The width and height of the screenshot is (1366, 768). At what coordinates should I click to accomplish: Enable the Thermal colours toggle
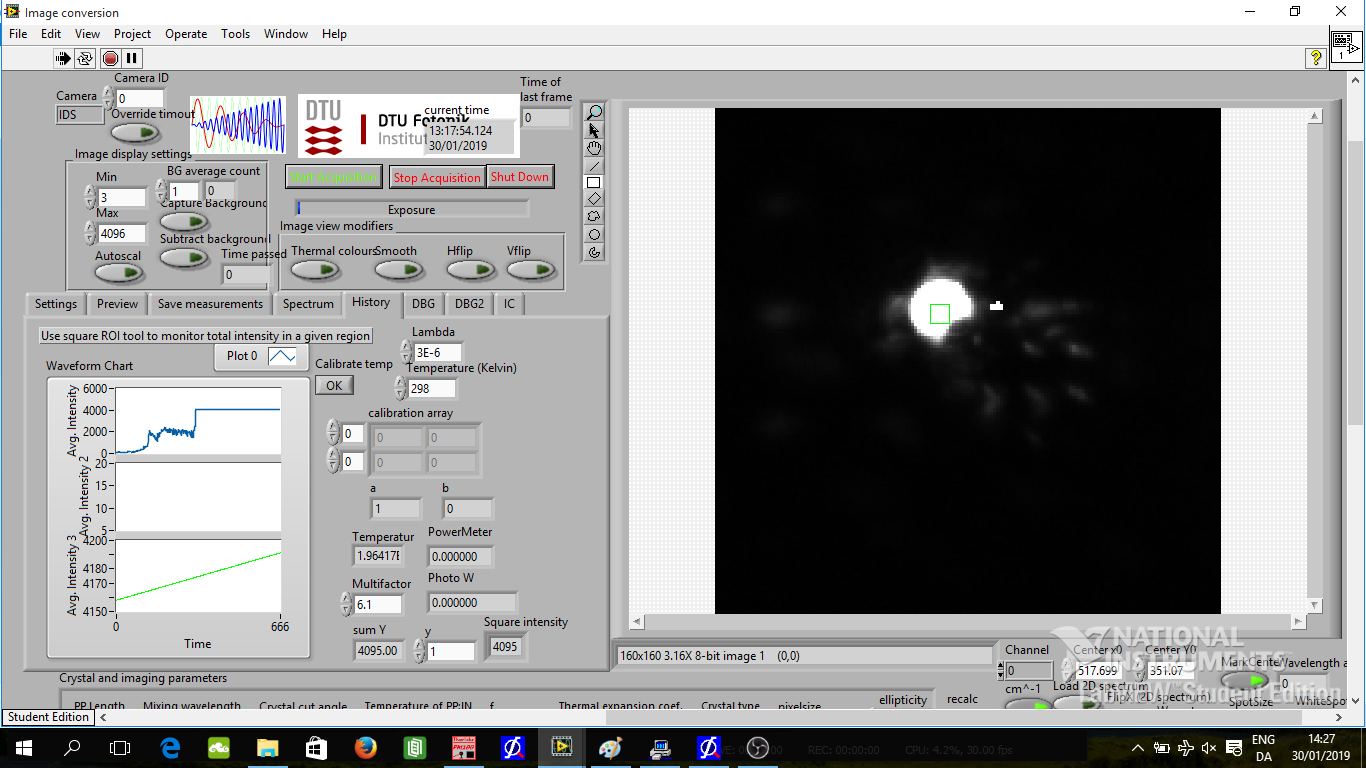click(314, 270)
